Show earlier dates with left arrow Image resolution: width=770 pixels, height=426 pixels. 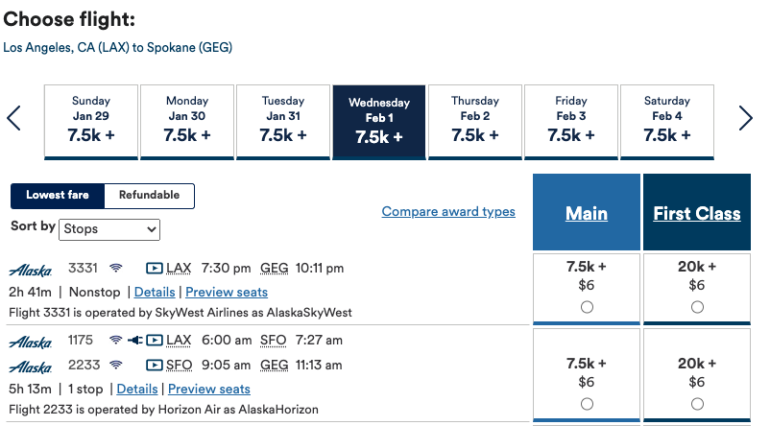(x=14, y=119)
